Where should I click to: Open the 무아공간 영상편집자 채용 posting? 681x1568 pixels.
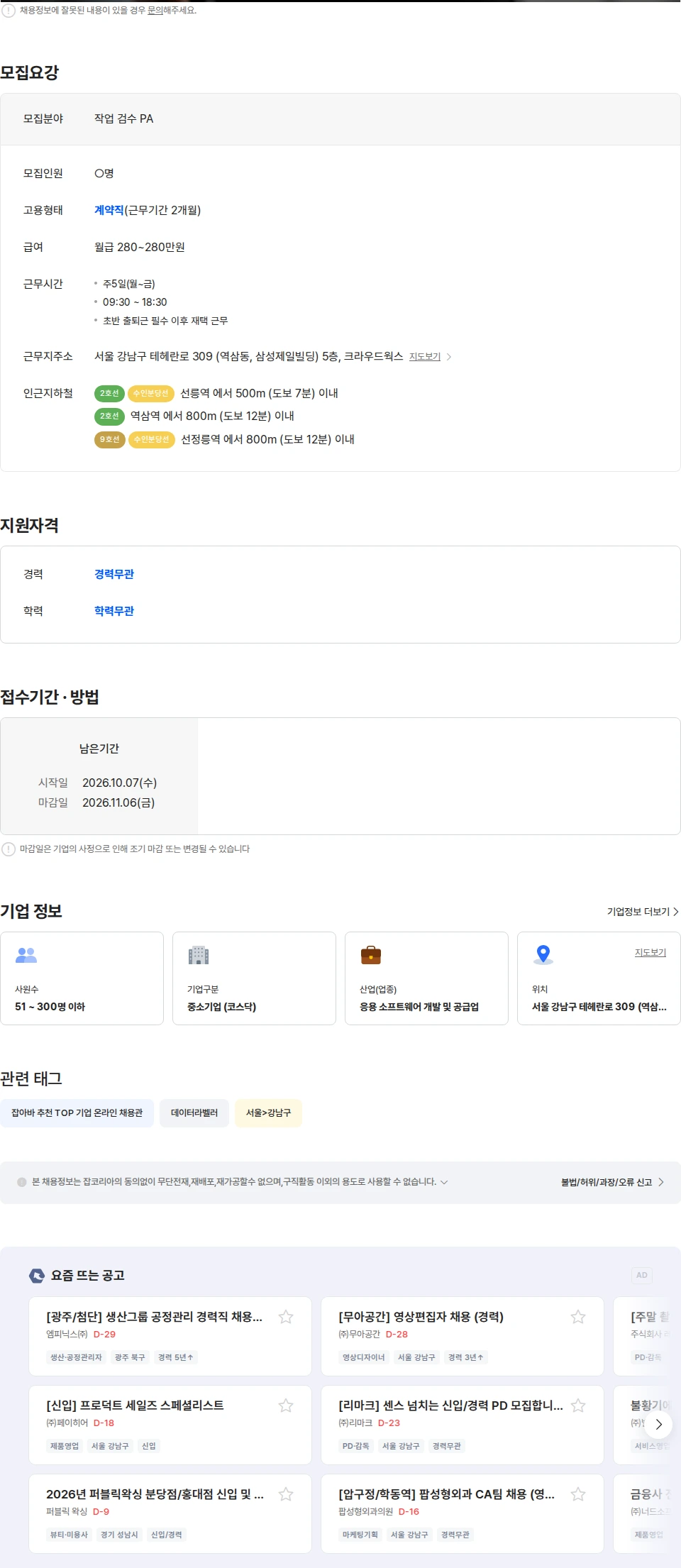[421, 1317]
